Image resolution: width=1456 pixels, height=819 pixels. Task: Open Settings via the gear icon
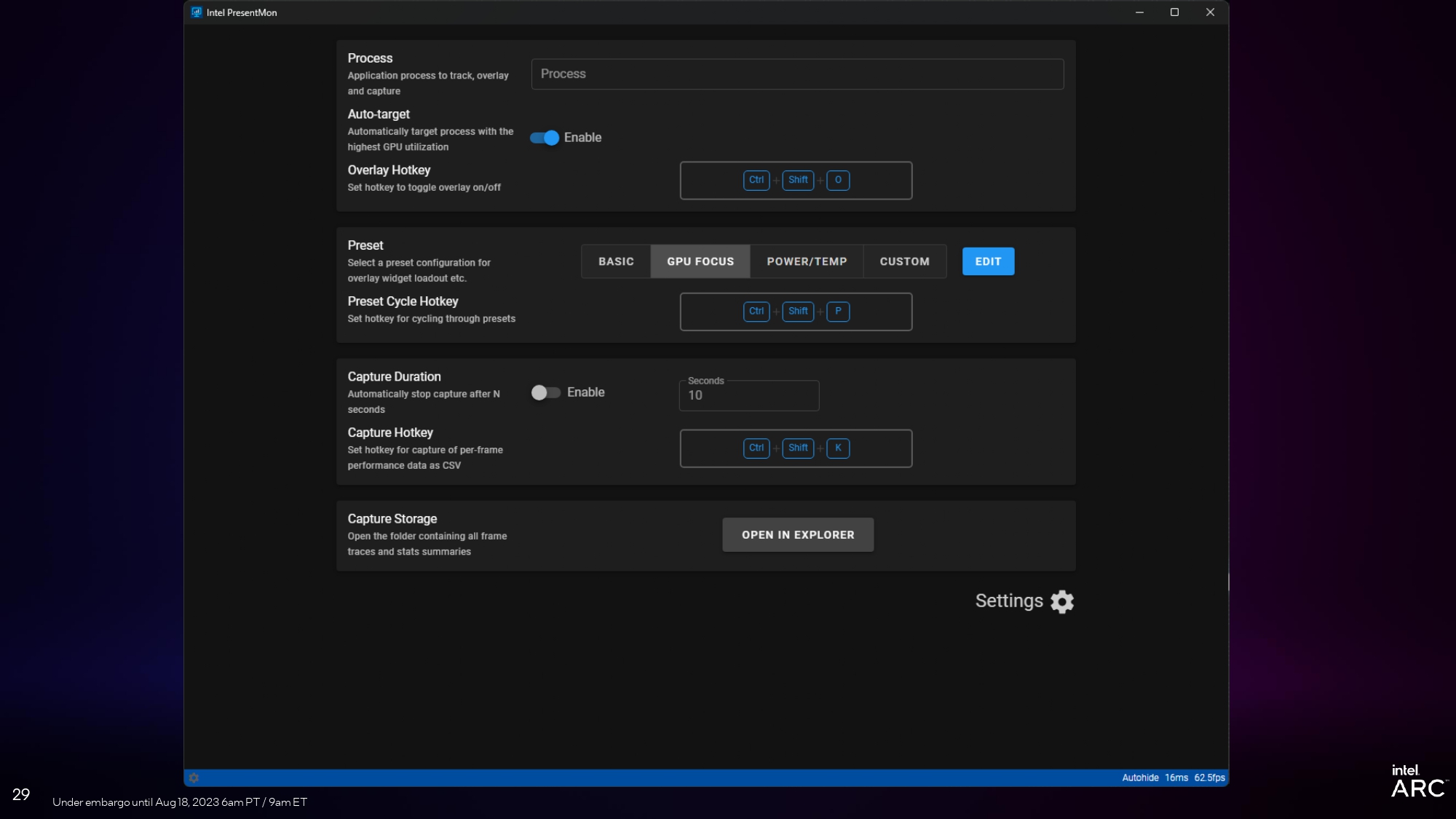coord(1061,601)
